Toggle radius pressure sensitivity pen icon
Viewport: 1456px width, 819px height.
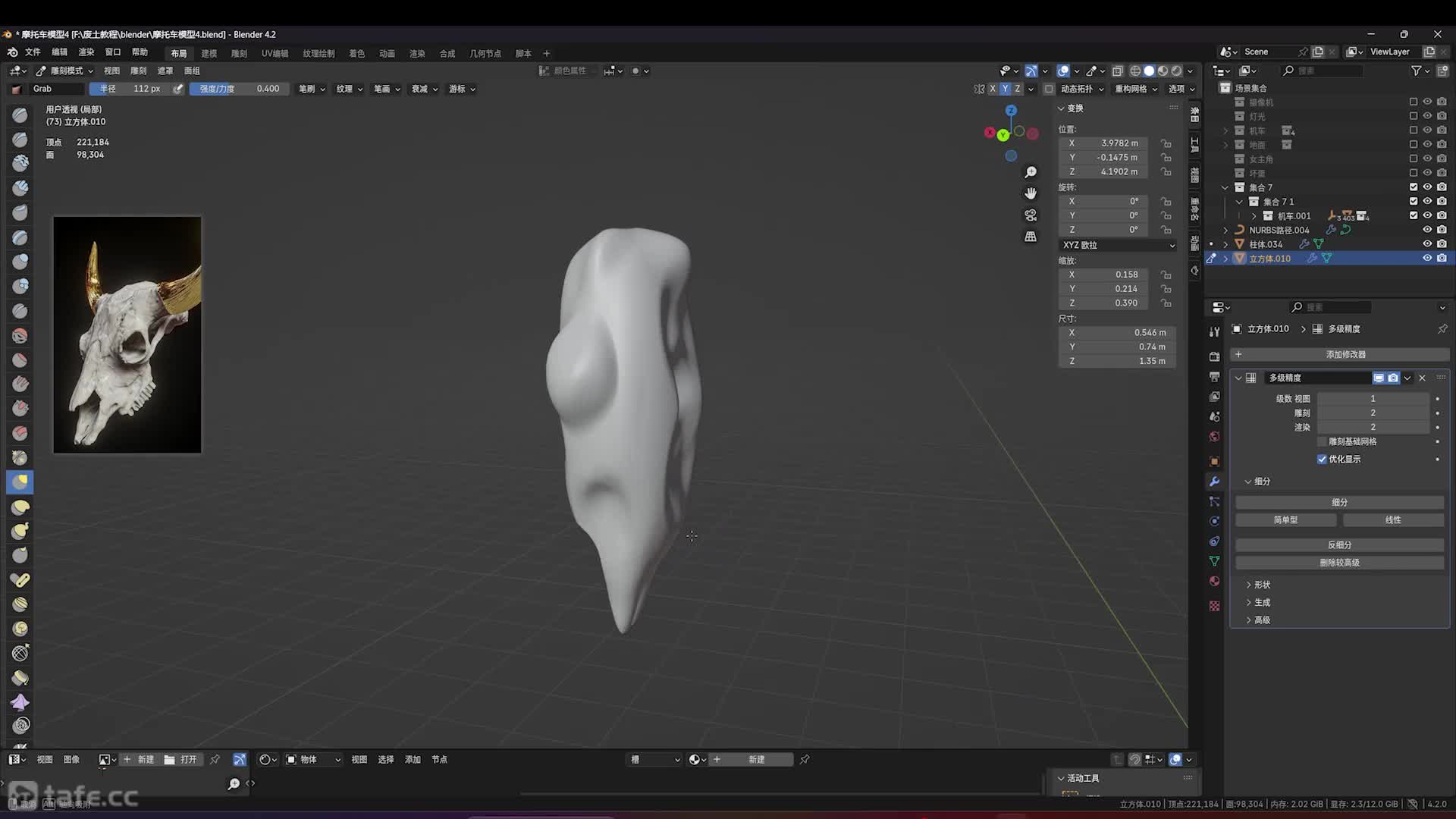[x=178, y=89]
